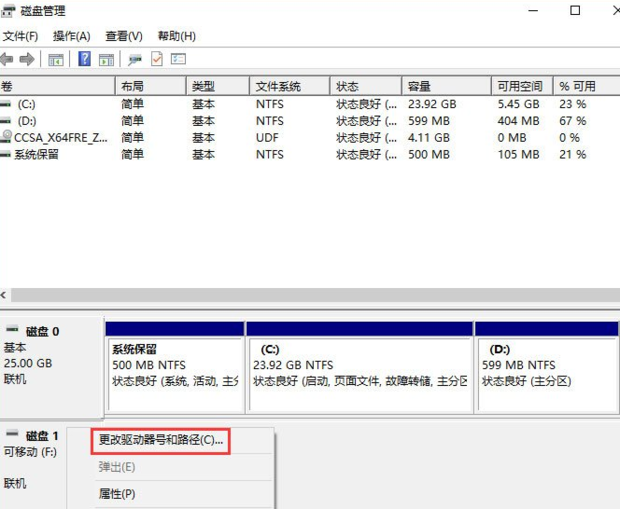Click the show/hide action pane icon
Screen dimensions: 620x509
pyautogui.click(x=106, y=60)
